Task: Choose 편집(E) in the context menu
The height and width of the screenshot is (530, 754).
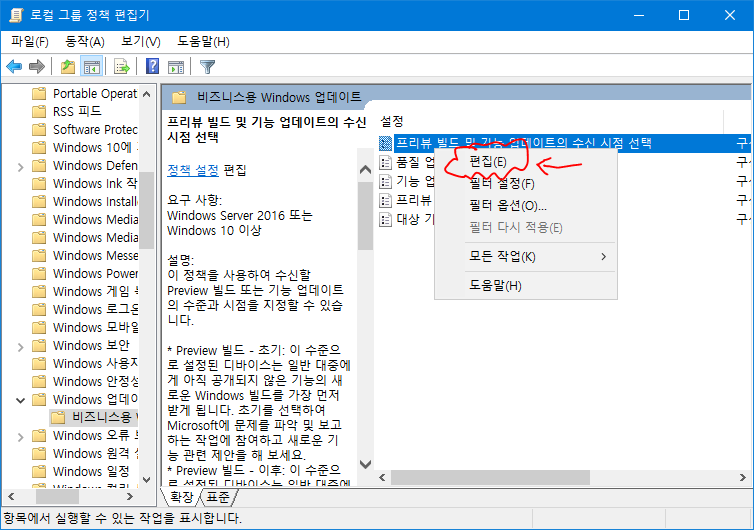Action: [x=488, y=162]
